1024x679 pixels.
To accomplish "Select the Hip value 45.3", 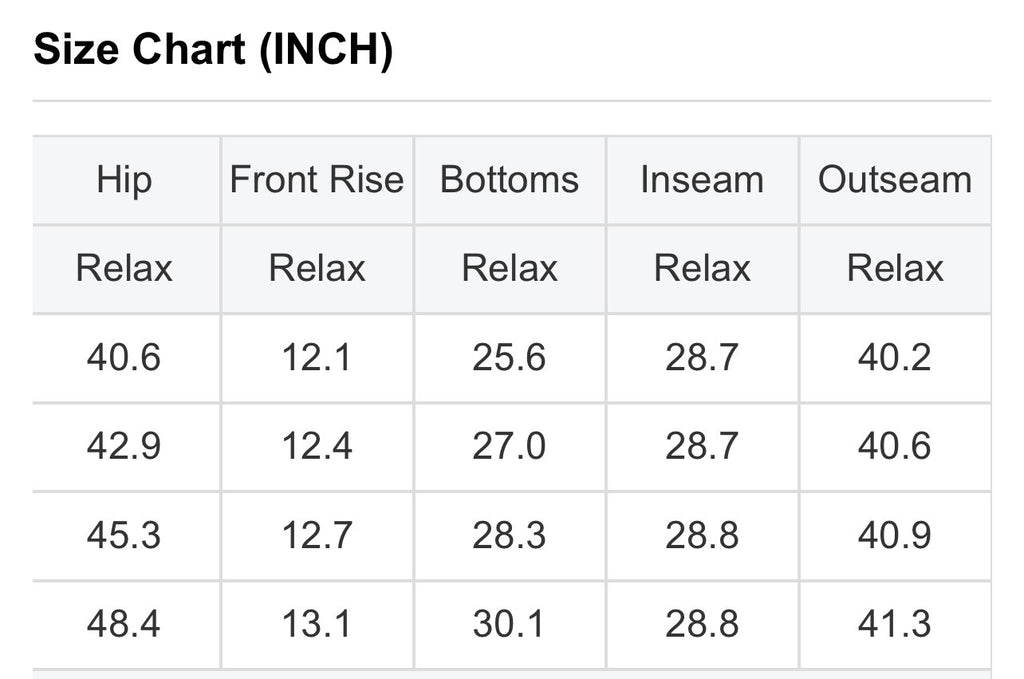I will point(125,535).
